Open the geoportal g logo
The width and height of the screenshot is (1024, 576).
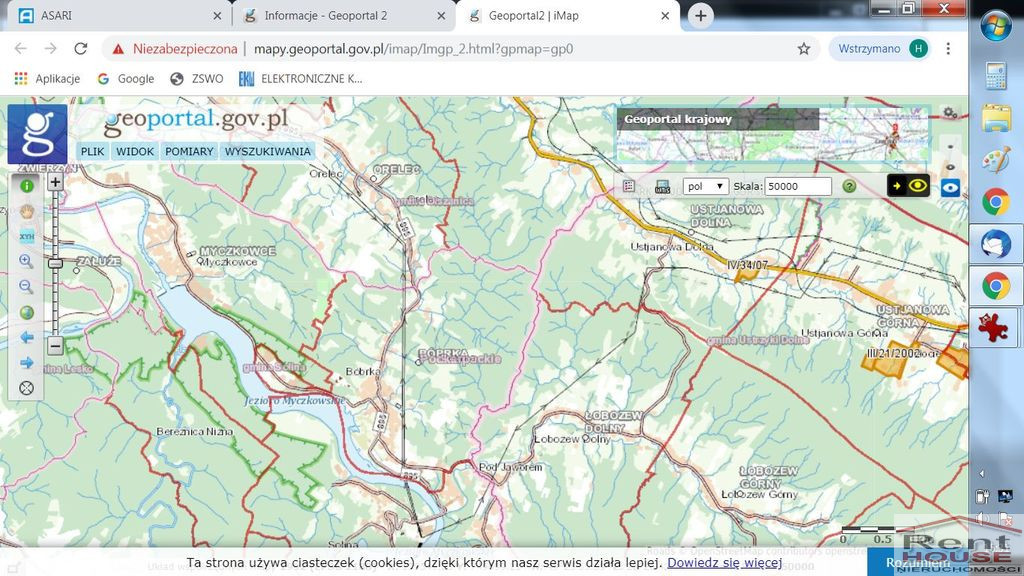click(37, 134)
